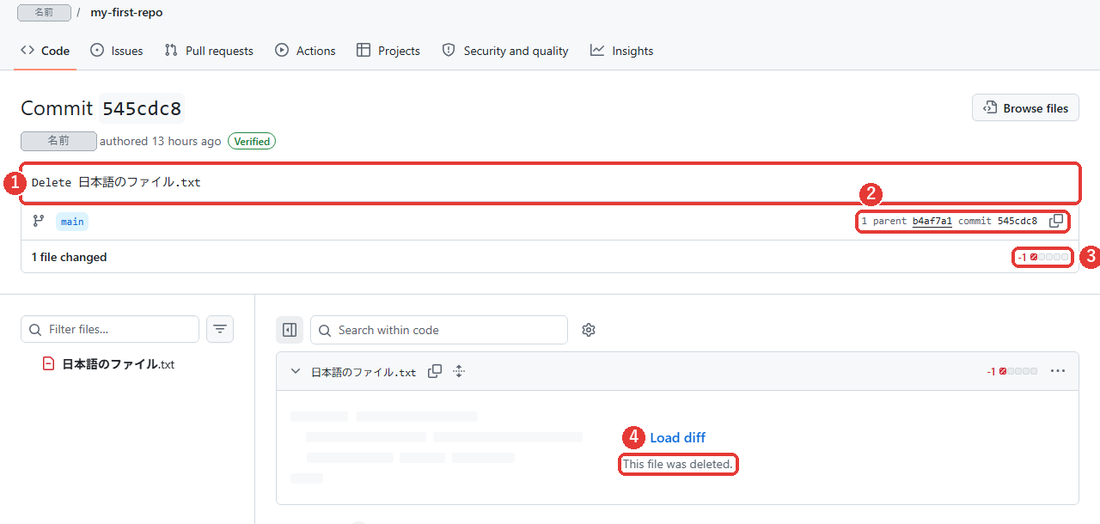Click the Filter files input field
Viewport: 1100px width, 524px height.
pyautogui.click(x=110, y=329)
